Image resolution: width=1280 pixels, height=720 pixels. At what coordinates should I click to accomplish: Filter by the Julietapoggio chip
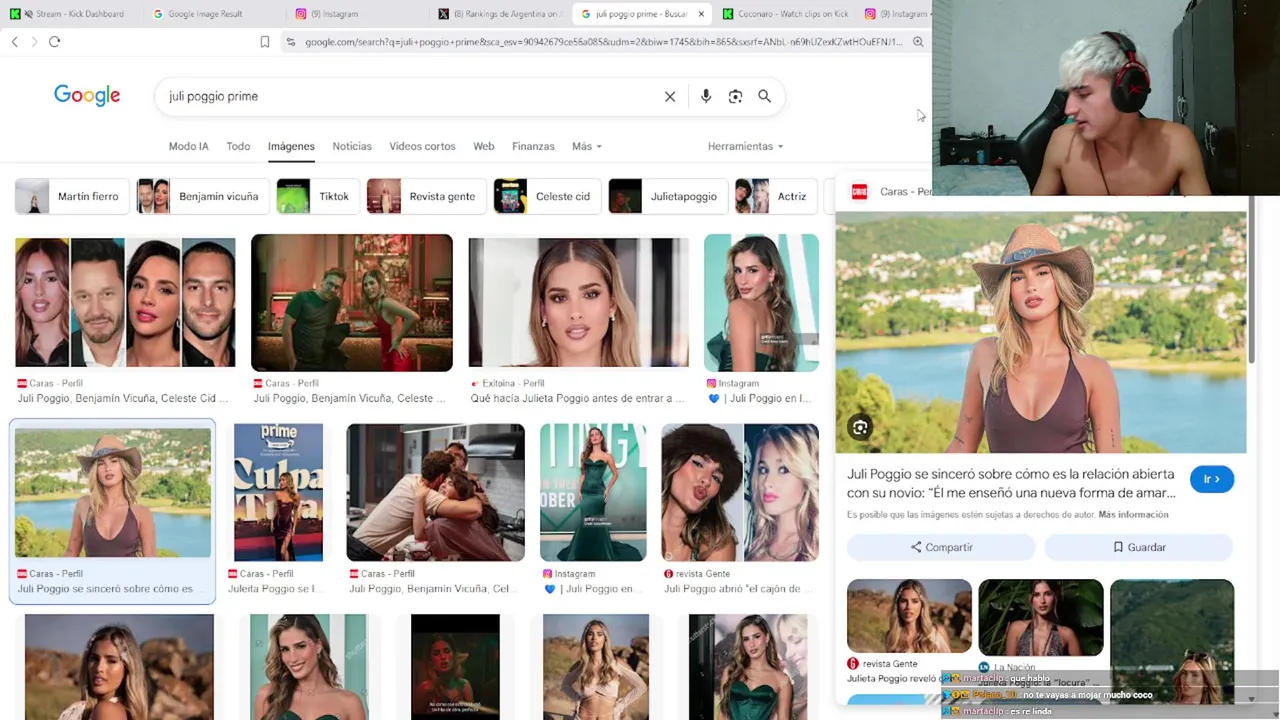pyautogui.click(x=667, y=196)
